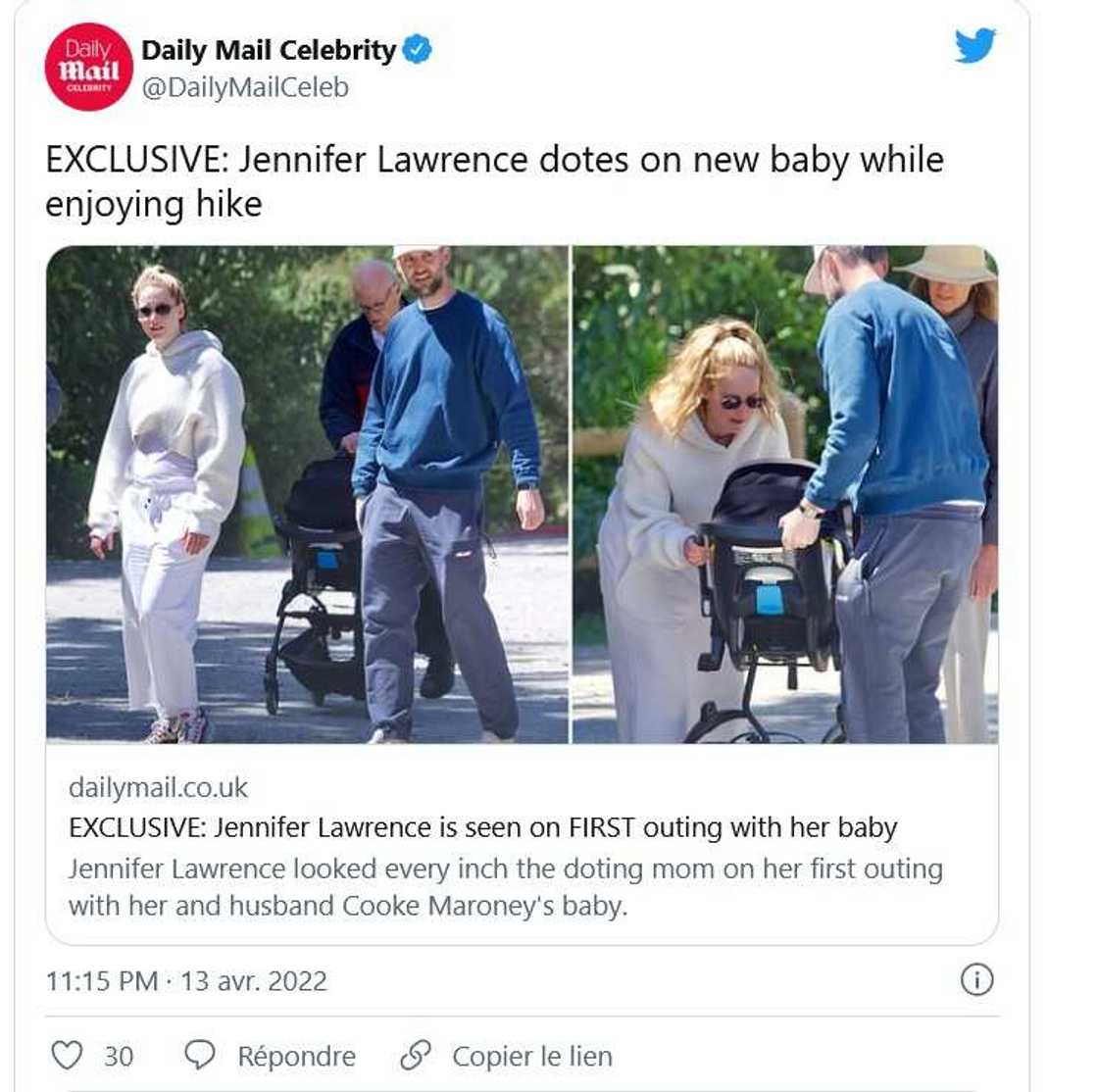The image size is (1098, 1092).
Task: Click Copier le lien text
Action: (x=532, y=1056)
